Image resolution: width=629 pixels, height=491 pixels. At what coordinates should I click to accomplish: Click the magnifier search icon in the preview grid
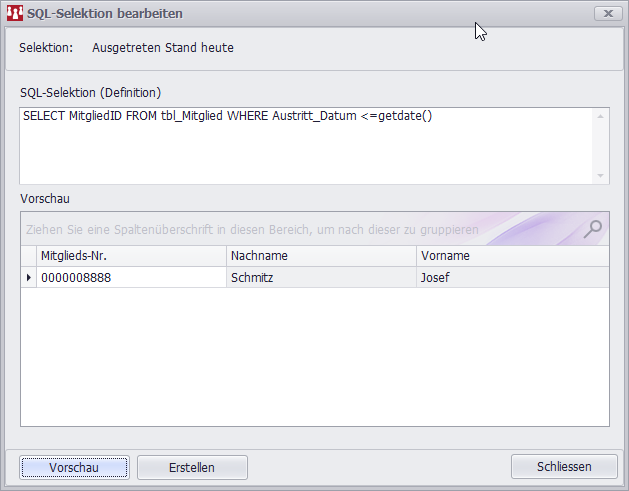pyautogui.click(x=593, y=228)
